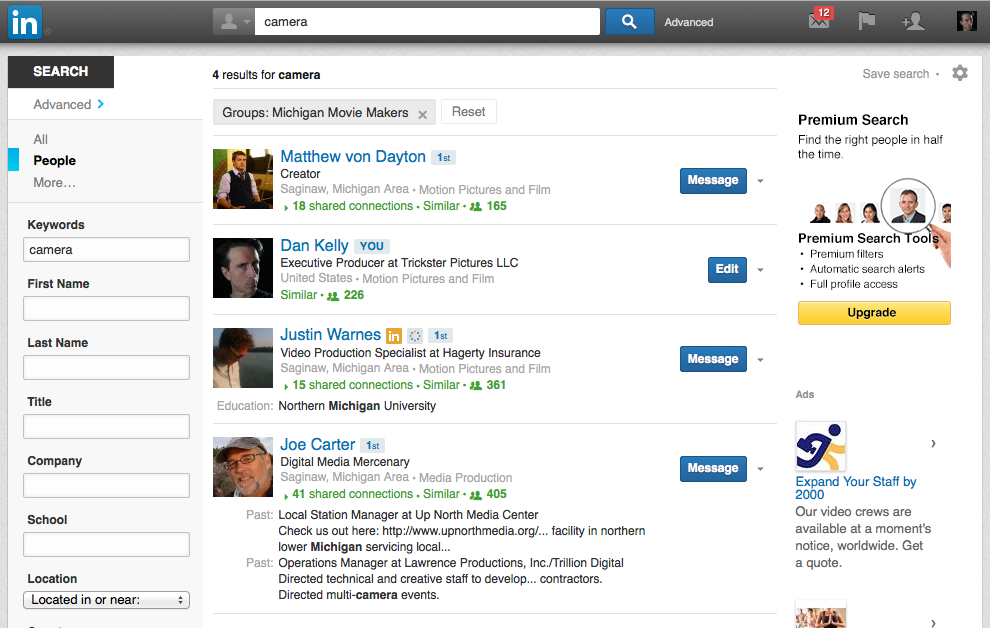Find profiles Similar to Matthew von Dayton
This screenshot has width=990, height=628.
441,206
